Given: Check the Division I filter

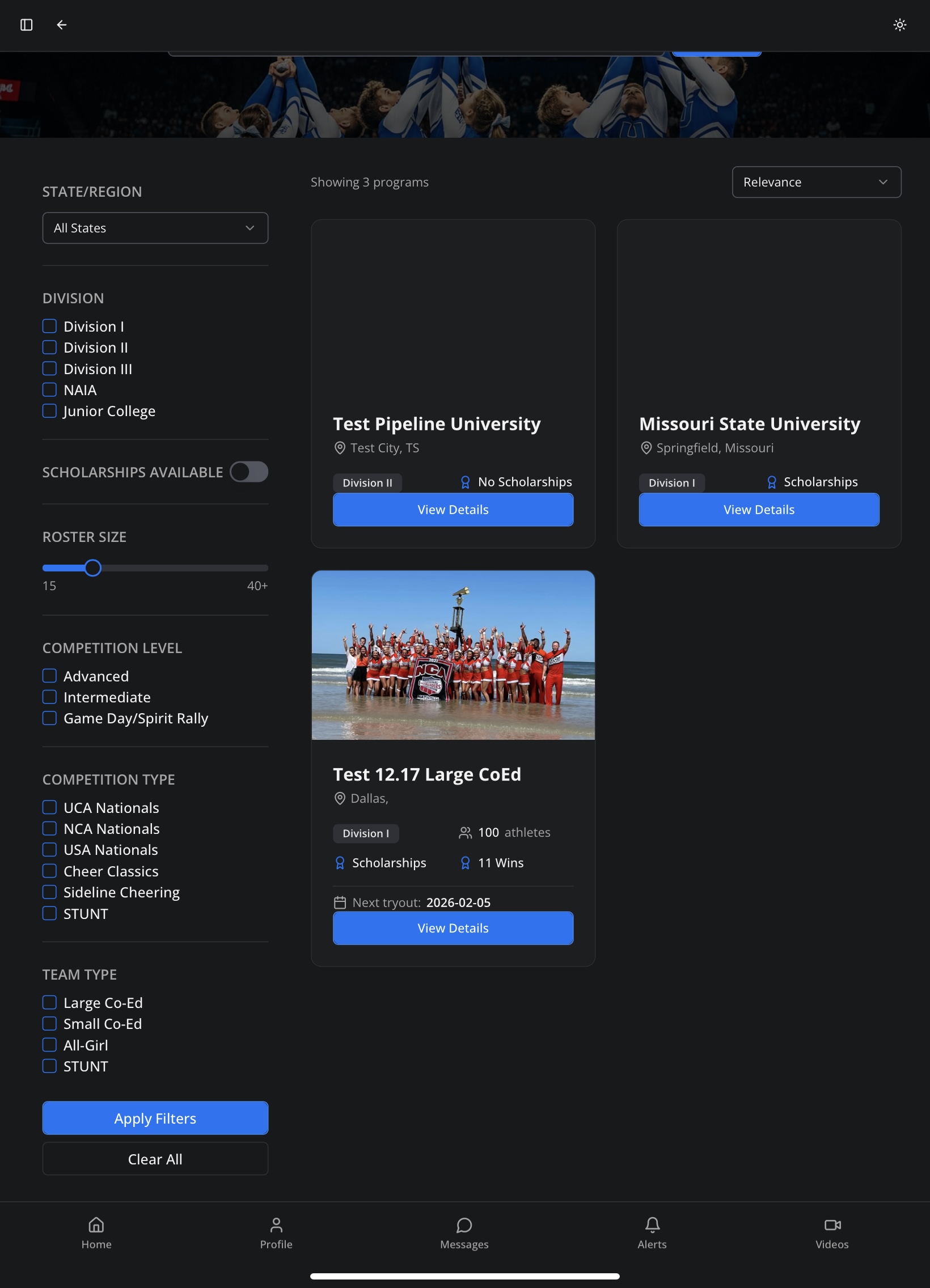Looking at the screenshot, I should coord(49,326).
